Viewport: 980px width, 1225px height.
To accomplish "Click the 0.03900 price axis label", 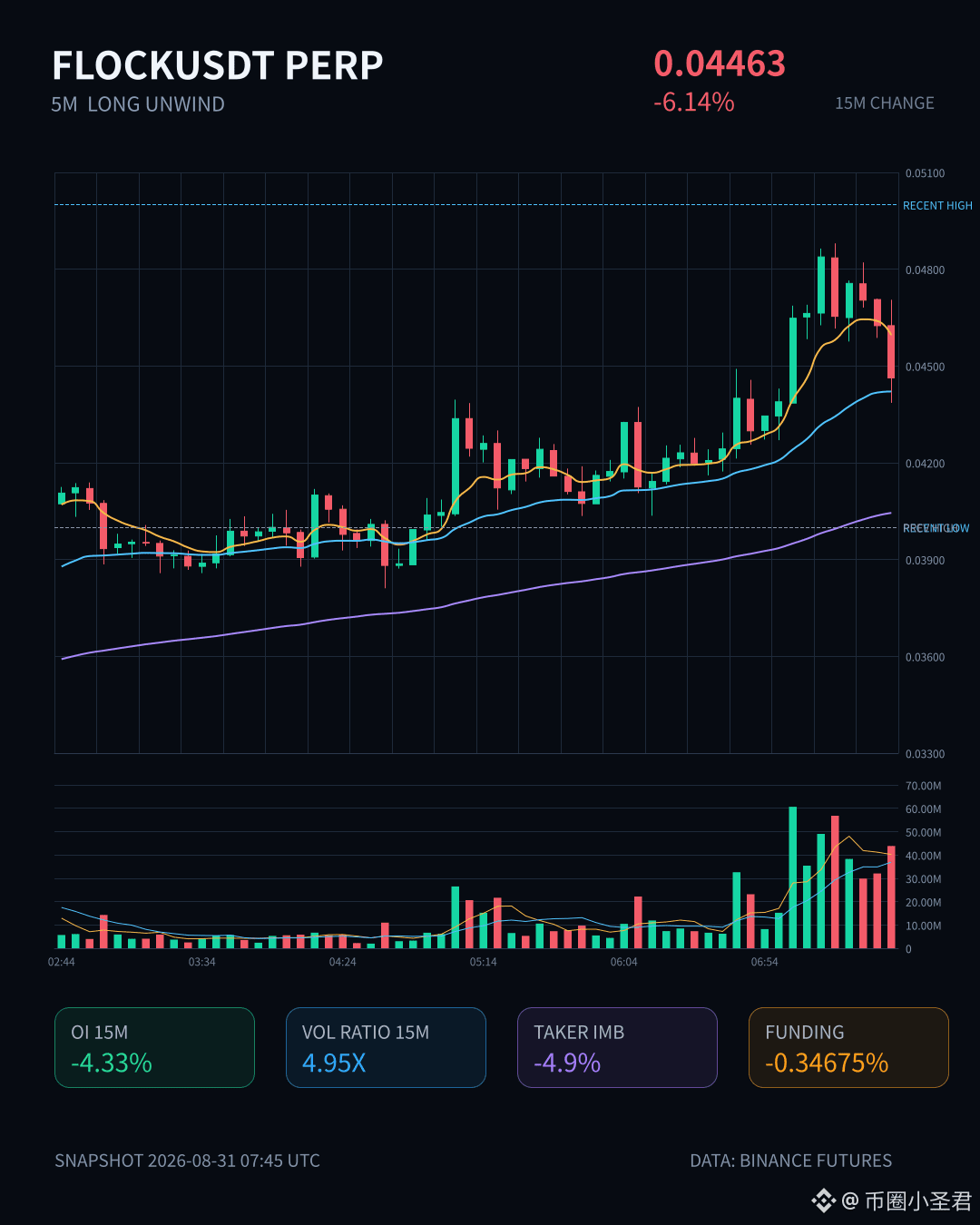I will [925, 561].
